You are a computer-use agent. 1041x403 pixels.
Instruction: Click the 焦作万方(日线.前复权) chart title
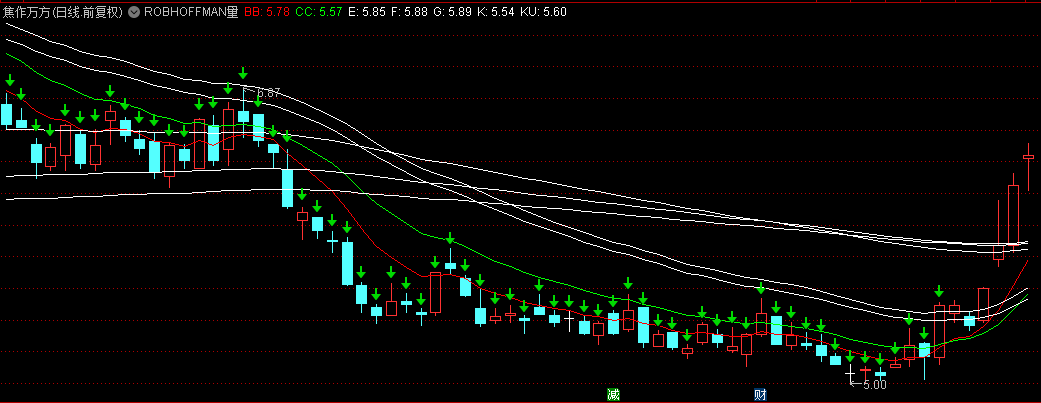point(64,12)
